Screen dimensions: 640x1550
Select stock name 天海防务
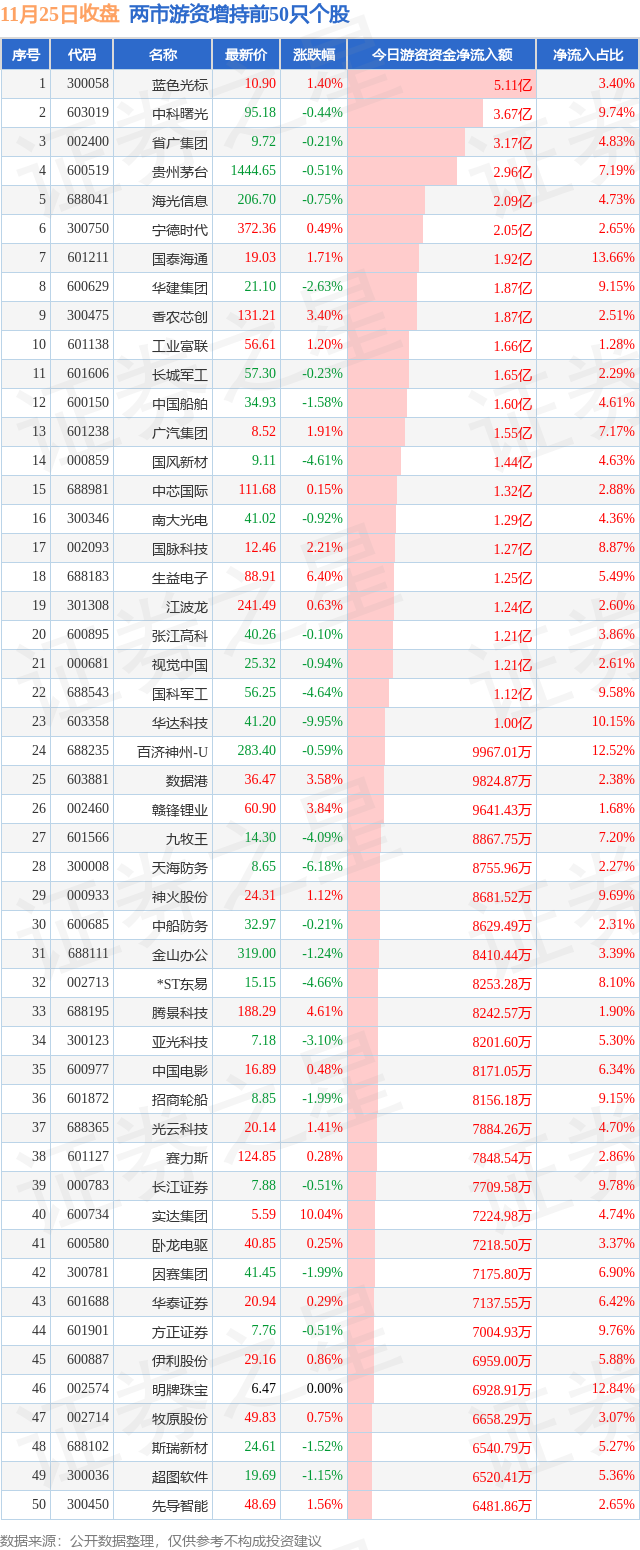pyautogui.click(x=180, y=867)
